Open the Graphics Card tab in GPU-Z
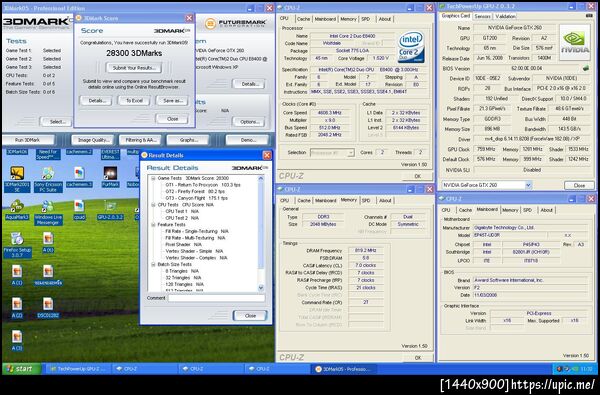Viewport: 600px width, 395px height. [x=455, y=16]
